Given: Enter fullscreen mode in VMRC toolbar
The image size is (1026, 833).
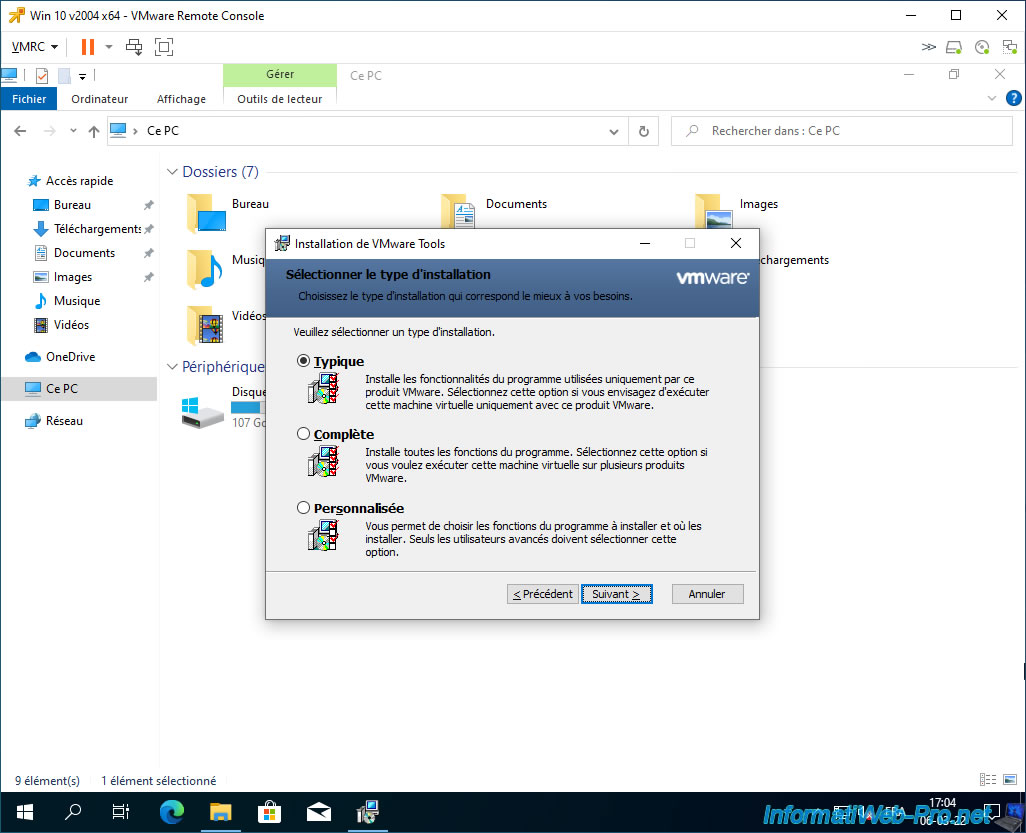Looking at the screenshot, I should coord(164,47).
